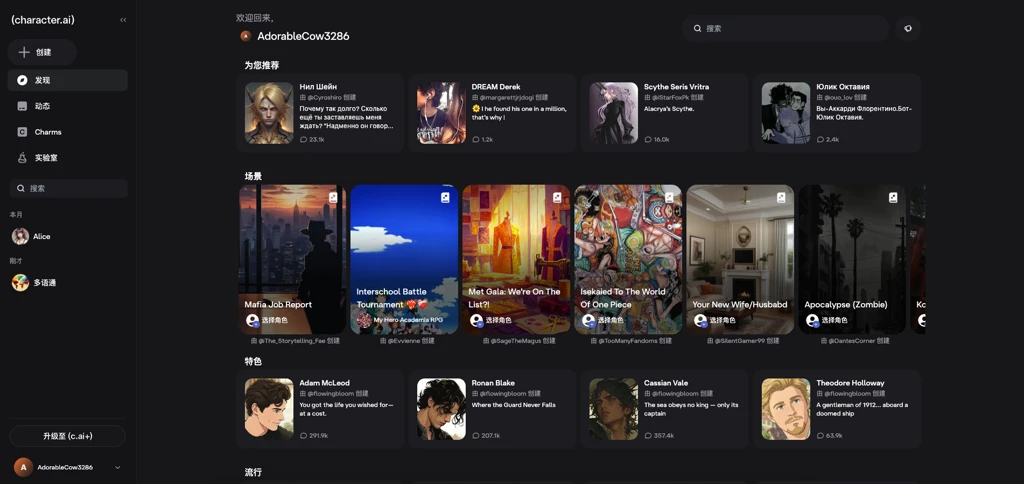Click the 特色 section heading
The width and height of the screenshot is (1024, 484).
coord(253,361)
